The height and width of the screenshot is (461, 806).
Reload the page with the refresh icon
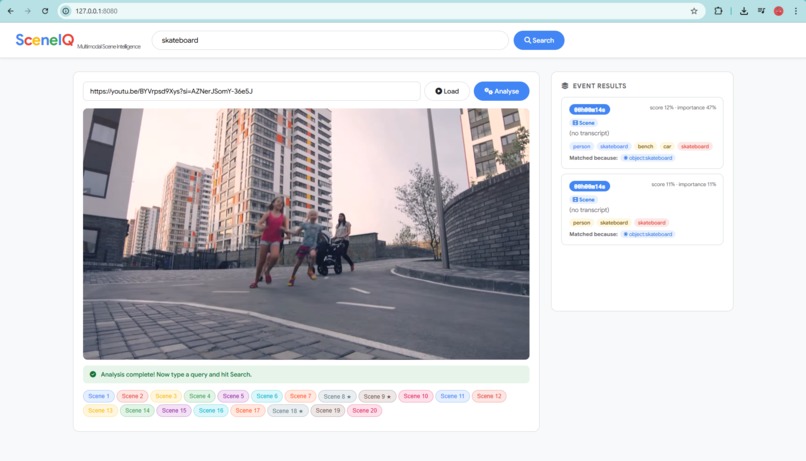click(45, 11)
